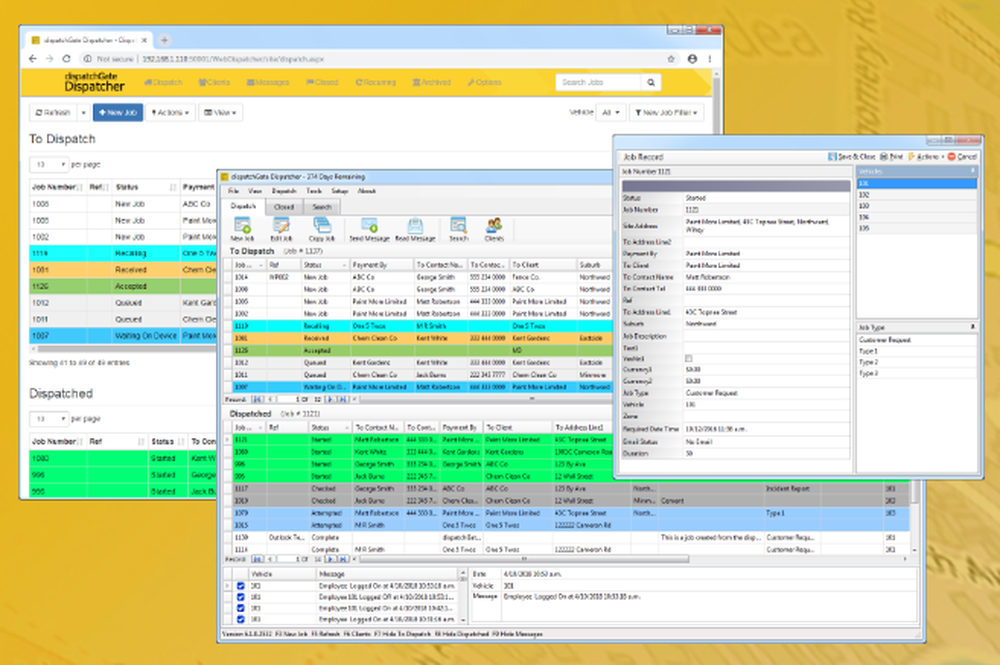1000x665 pixels.
Task: Open browser profile account icon
Action: pos(692,59)
